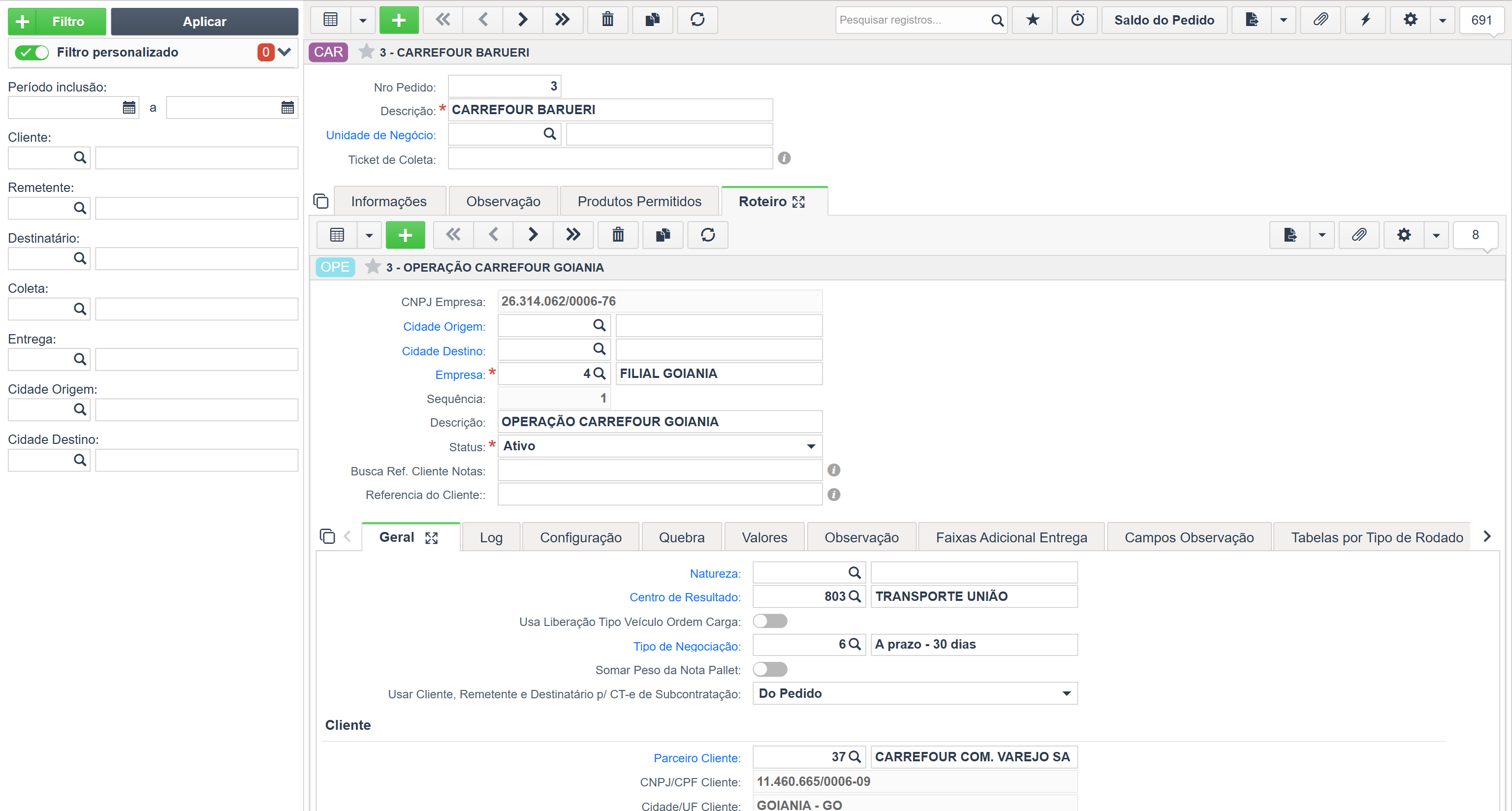Screen dimensions: 1512x811
Task: Click Parceiro Cliente link label
Action: pyautogui.click(x=697, y=758)
